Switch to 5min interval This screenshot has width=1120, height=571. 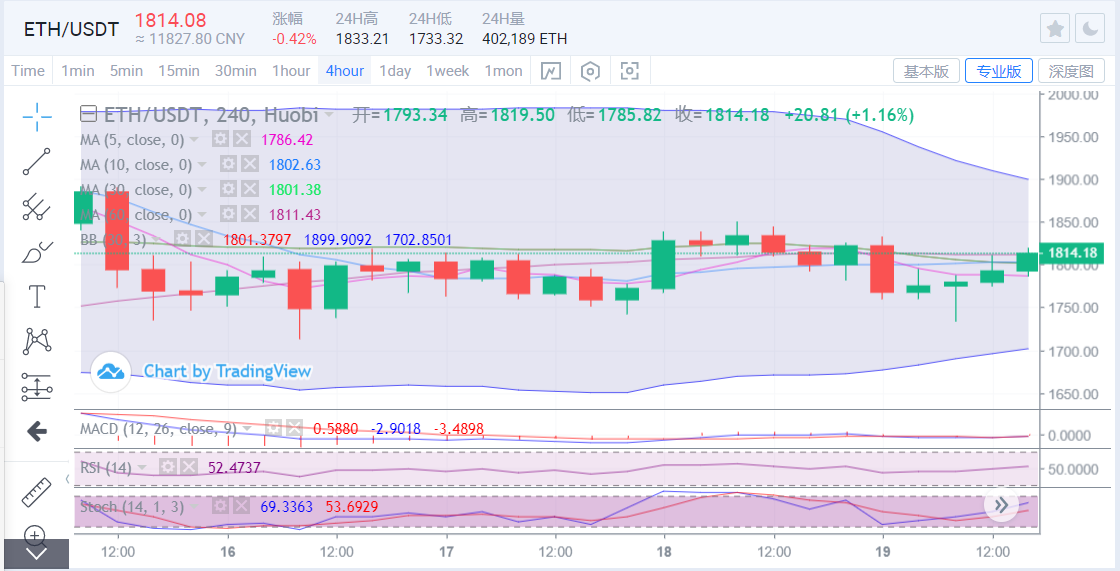click(x=126, y=71)
